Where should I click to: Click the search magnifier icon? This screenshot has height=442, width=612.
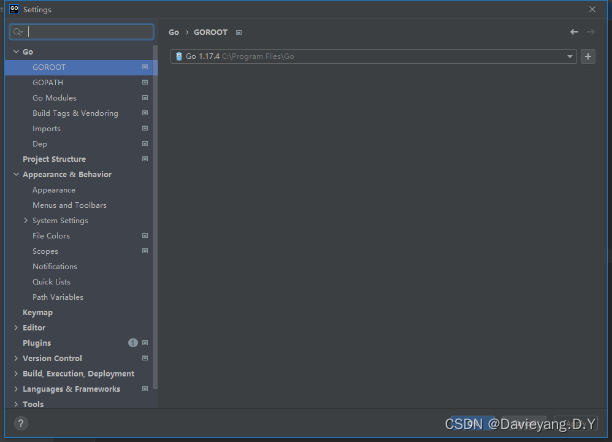click(x=18, y=32)
